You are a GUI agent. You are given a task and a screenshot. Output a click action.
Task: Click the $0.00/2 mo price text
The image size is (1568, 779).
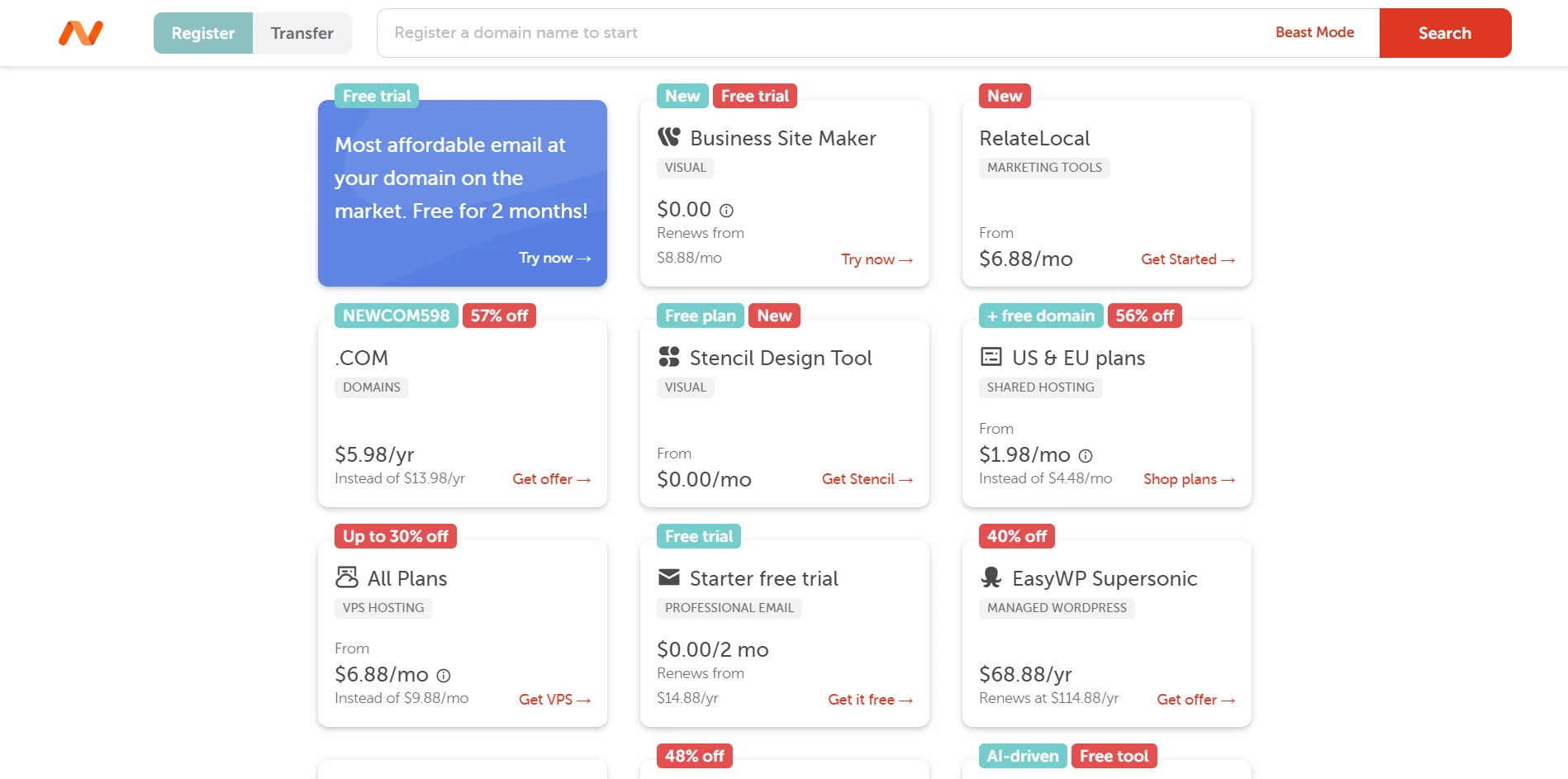point(712,649)
